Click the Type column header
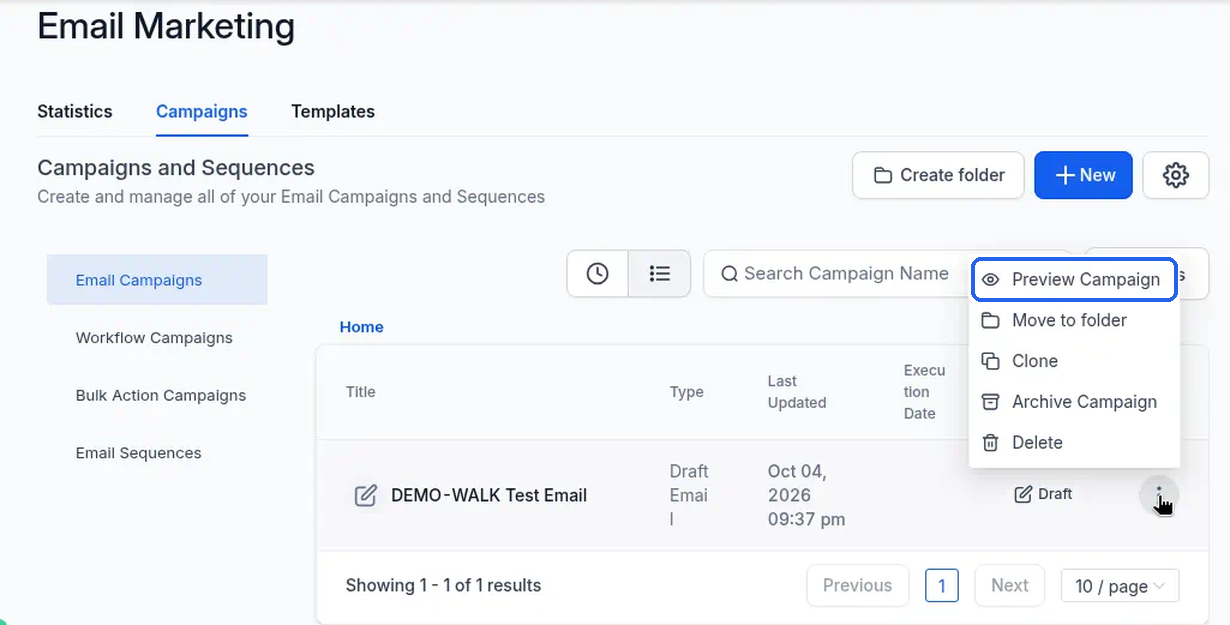 coord(687,392)
